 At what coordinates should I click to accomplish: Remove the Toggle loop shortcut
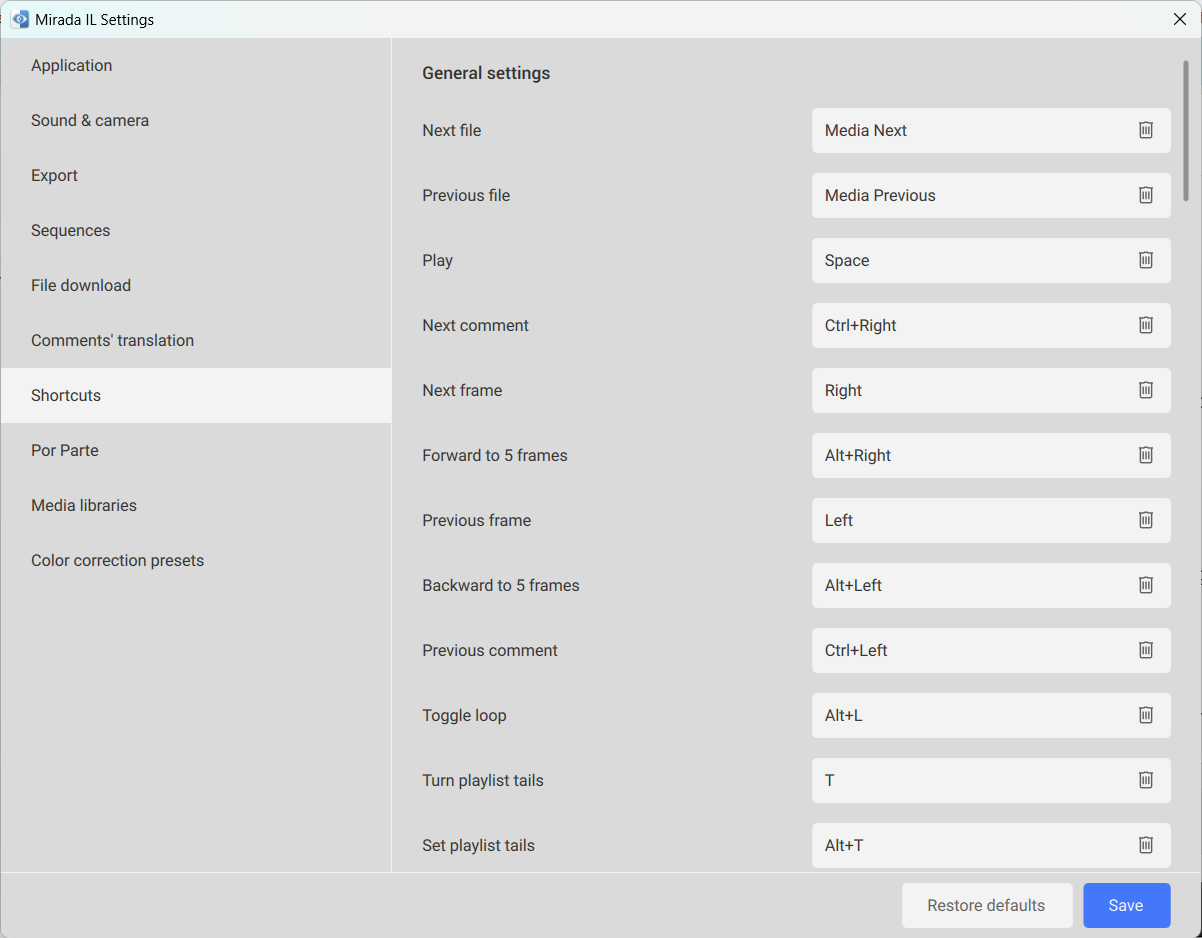click(x=1146, y=715)
